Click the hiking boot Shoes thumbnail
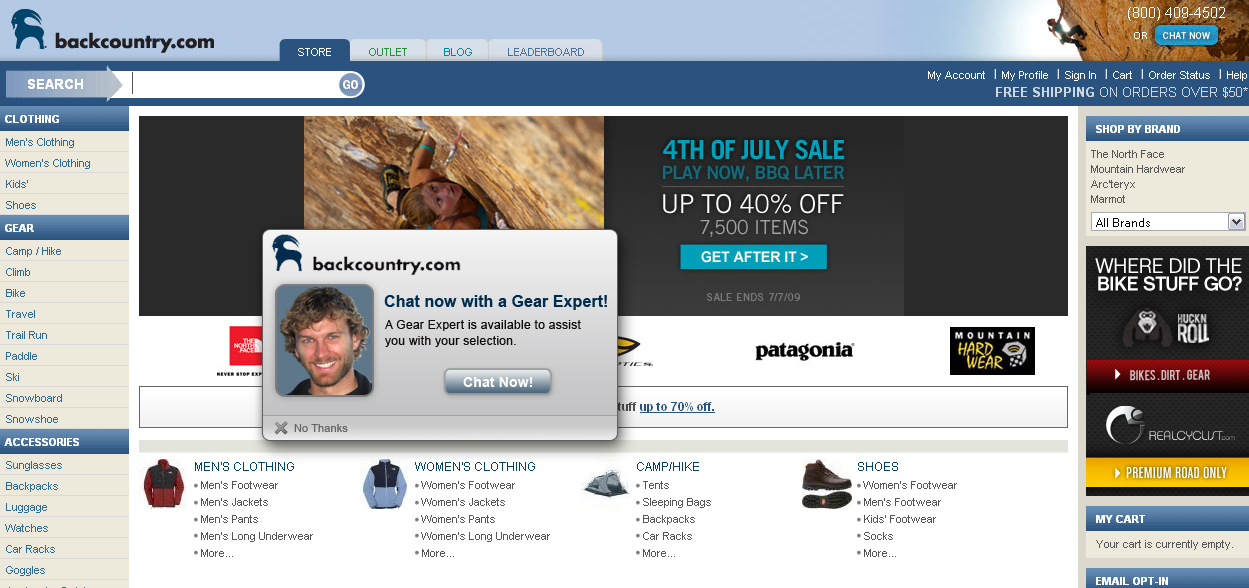 point(827,484)
